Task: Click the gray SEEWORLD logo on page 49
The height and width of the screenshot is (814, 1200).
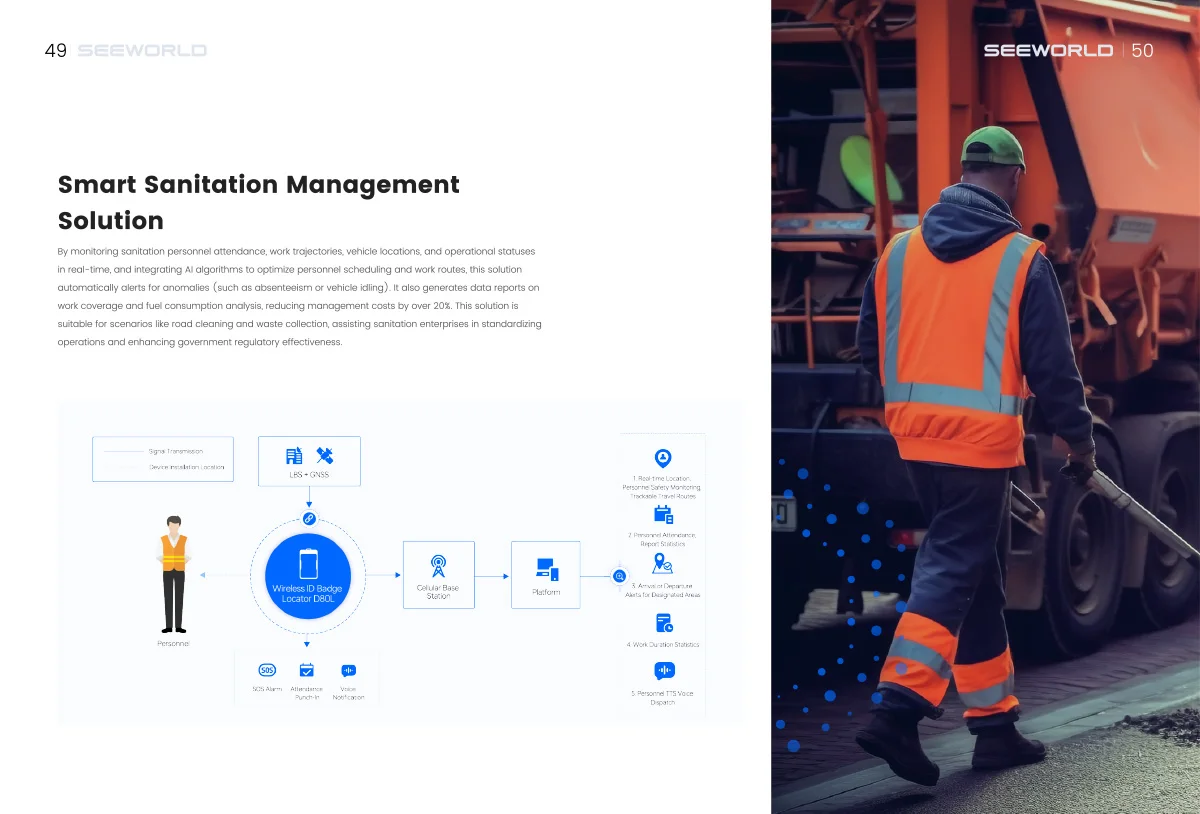Action: [142, 50]
